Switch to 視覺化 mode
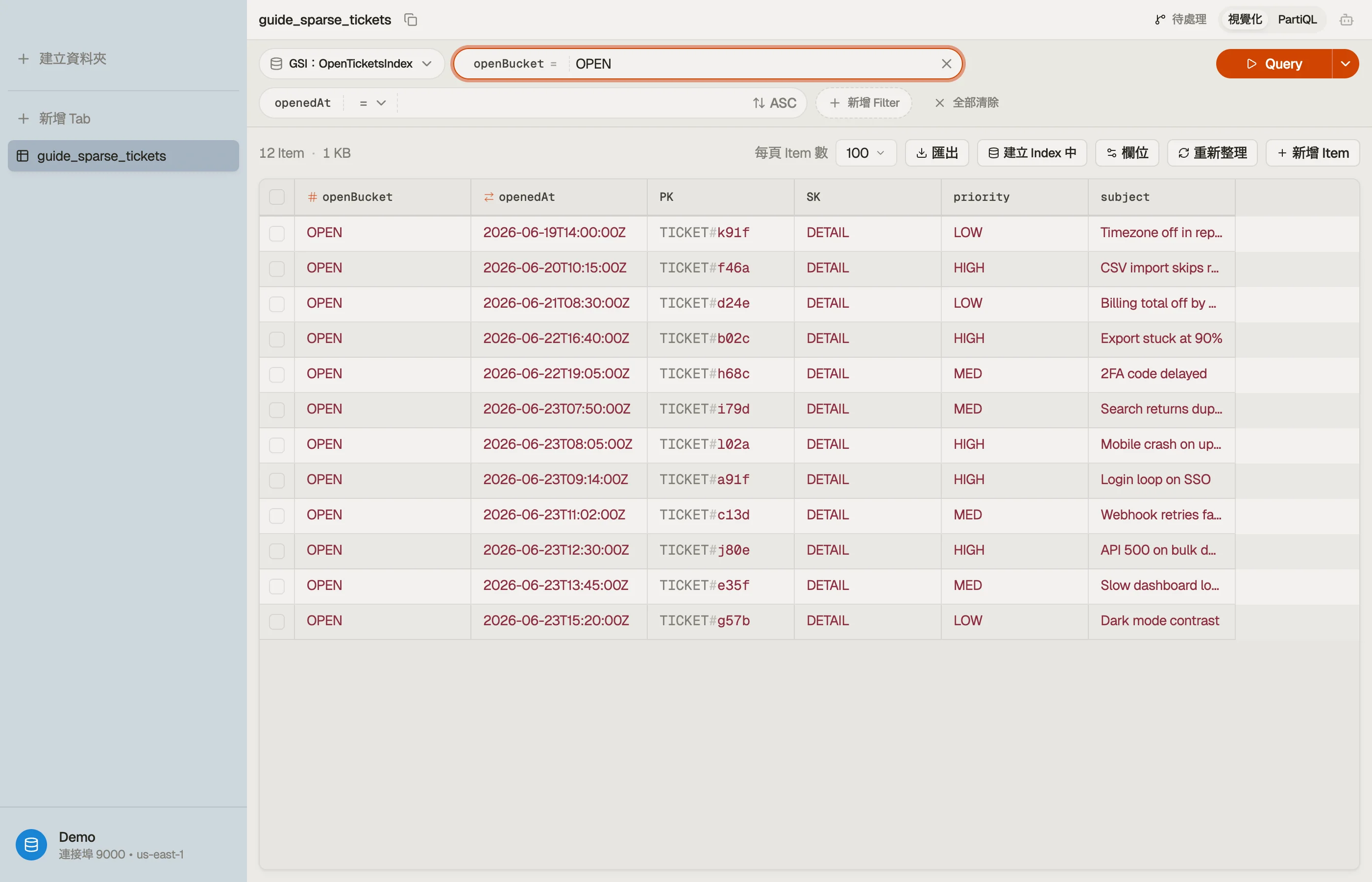Screen dimensions: 1372x882 [x=1245, y=20]
